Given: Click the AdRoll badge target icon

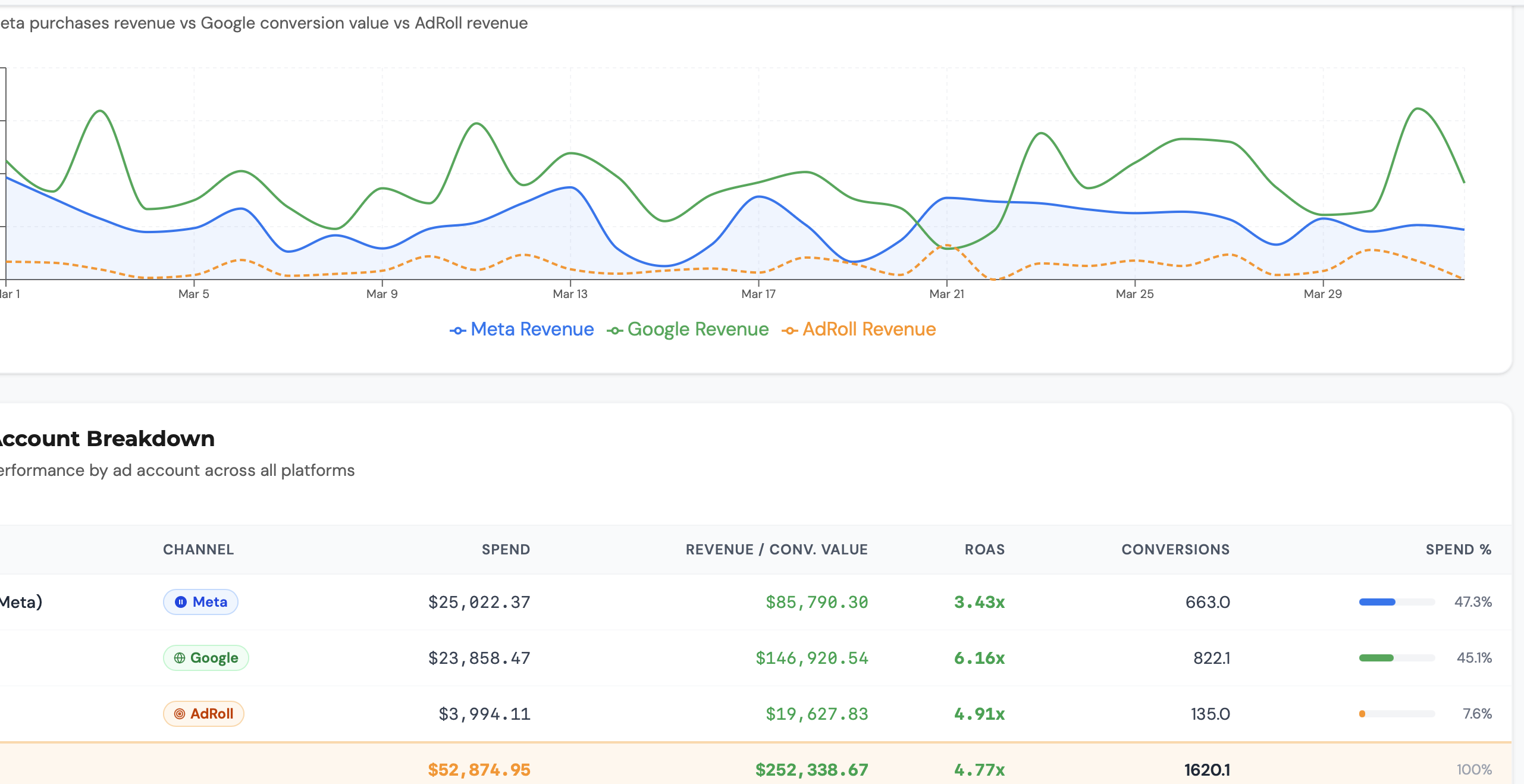Looking at the screenshot, I should point(180,714).
